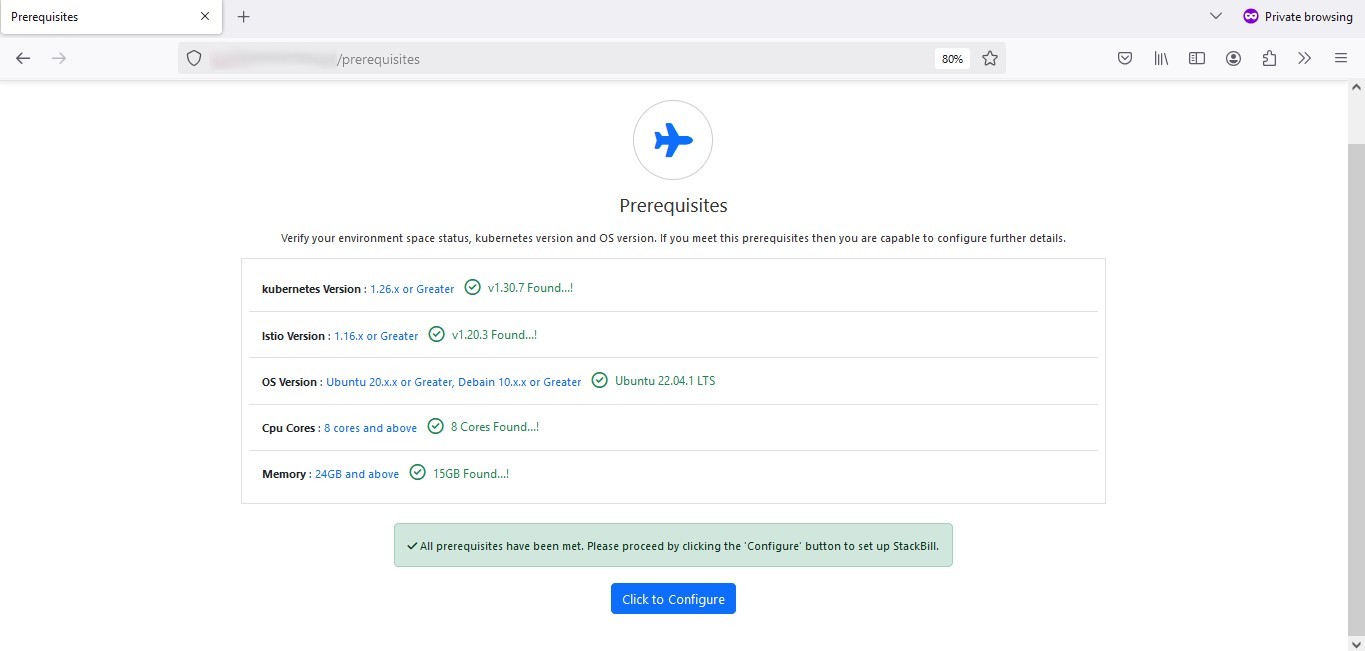The height and width of the screenshot is (651, 1365).
Task: Click the scrollbar up arrow
Action: click(1356, 88)
